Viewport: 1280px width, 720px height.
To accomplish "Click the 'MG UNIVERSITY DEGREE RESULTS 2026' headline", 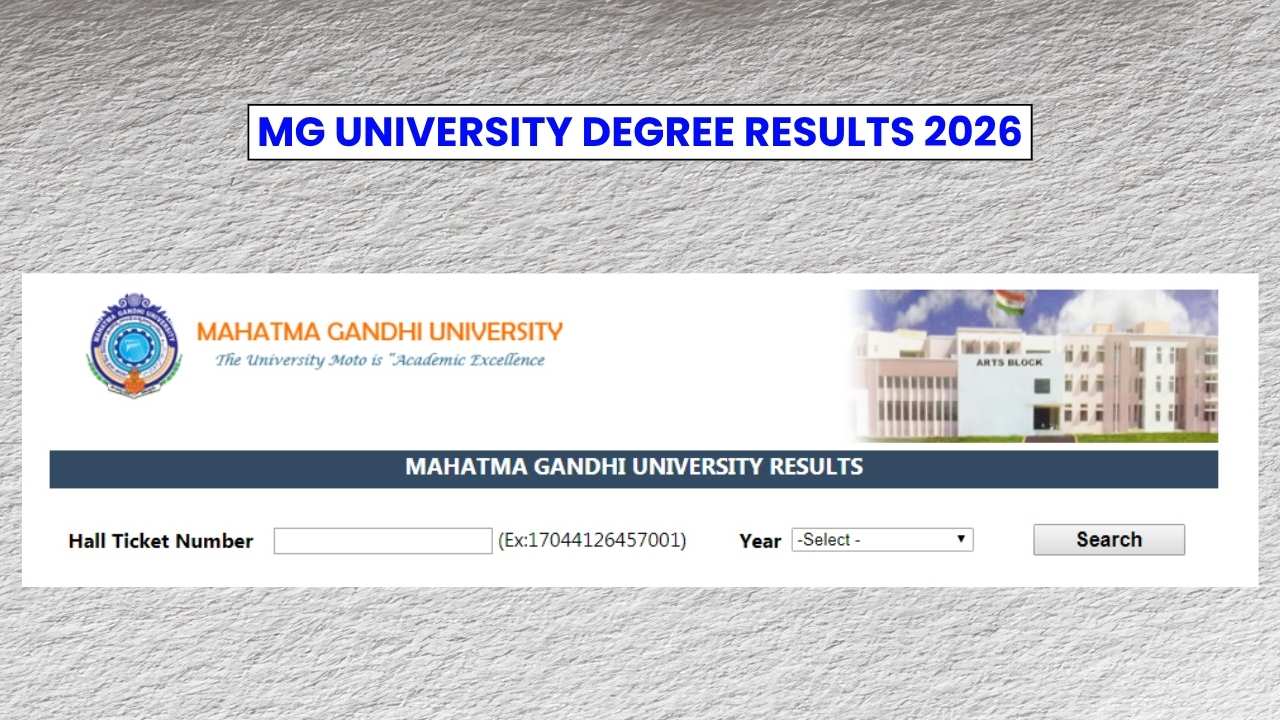I will pos(640,132).
